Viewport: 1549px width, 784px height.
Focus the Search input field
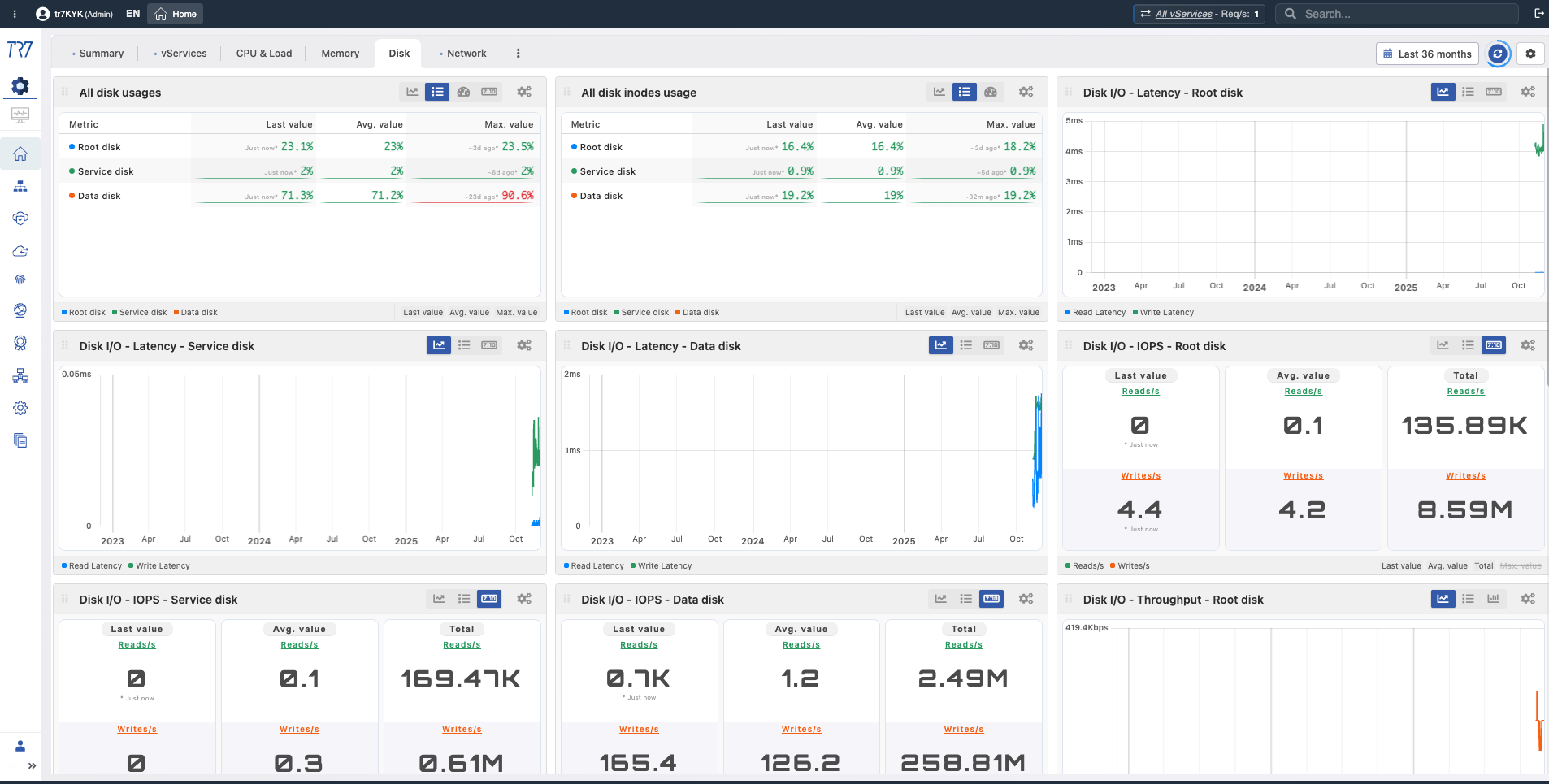[x=1396, y=14]
